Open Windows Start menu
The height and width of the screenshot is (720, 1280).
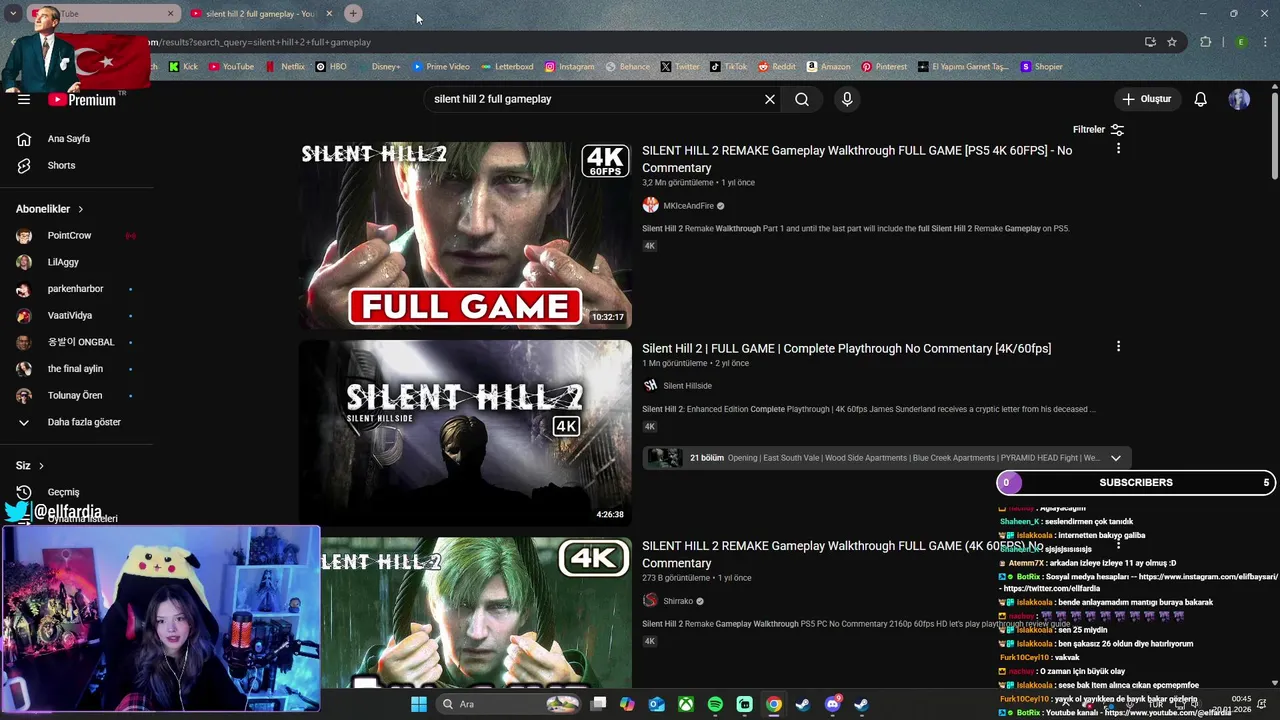pos(419,704)
